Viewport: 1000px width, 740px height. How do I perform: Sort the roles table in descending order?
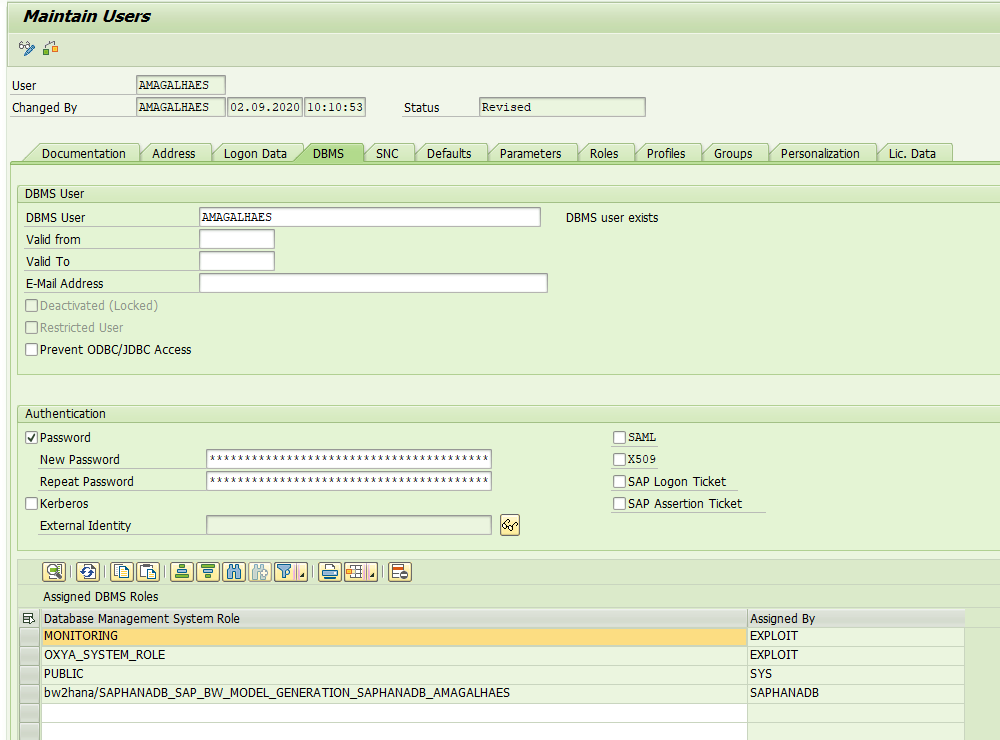[x=208, y=572]
